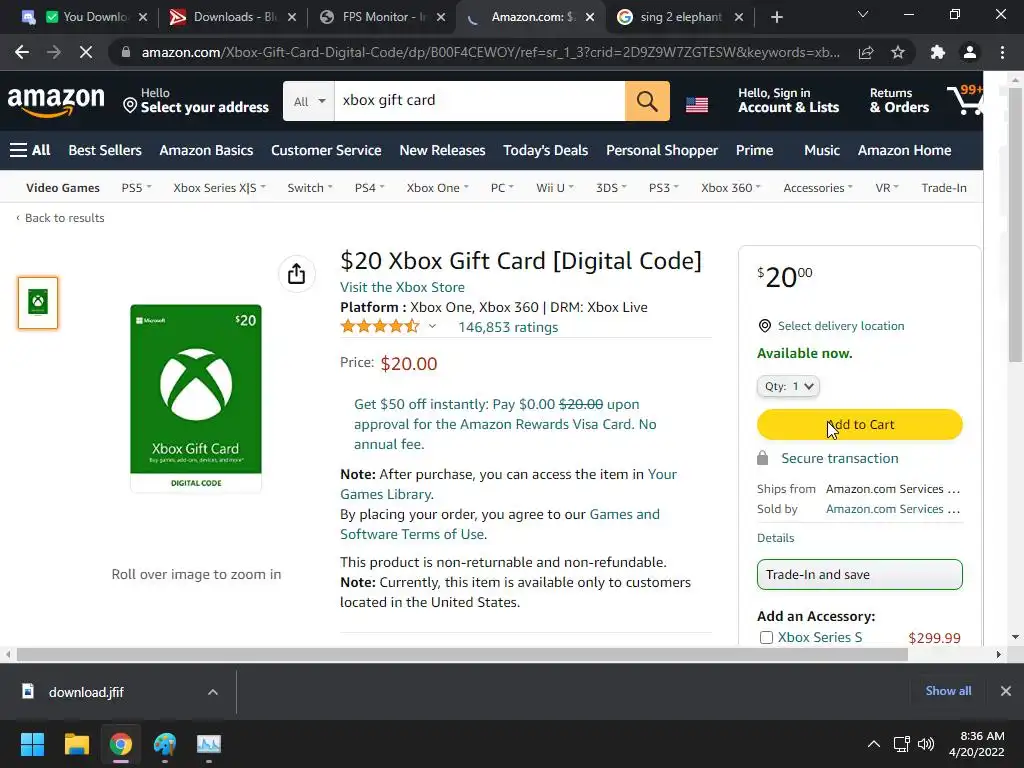The width and height of the screenshot is (1024, 768).
Task: Open 146,853 ratings link
Action: 508,327
